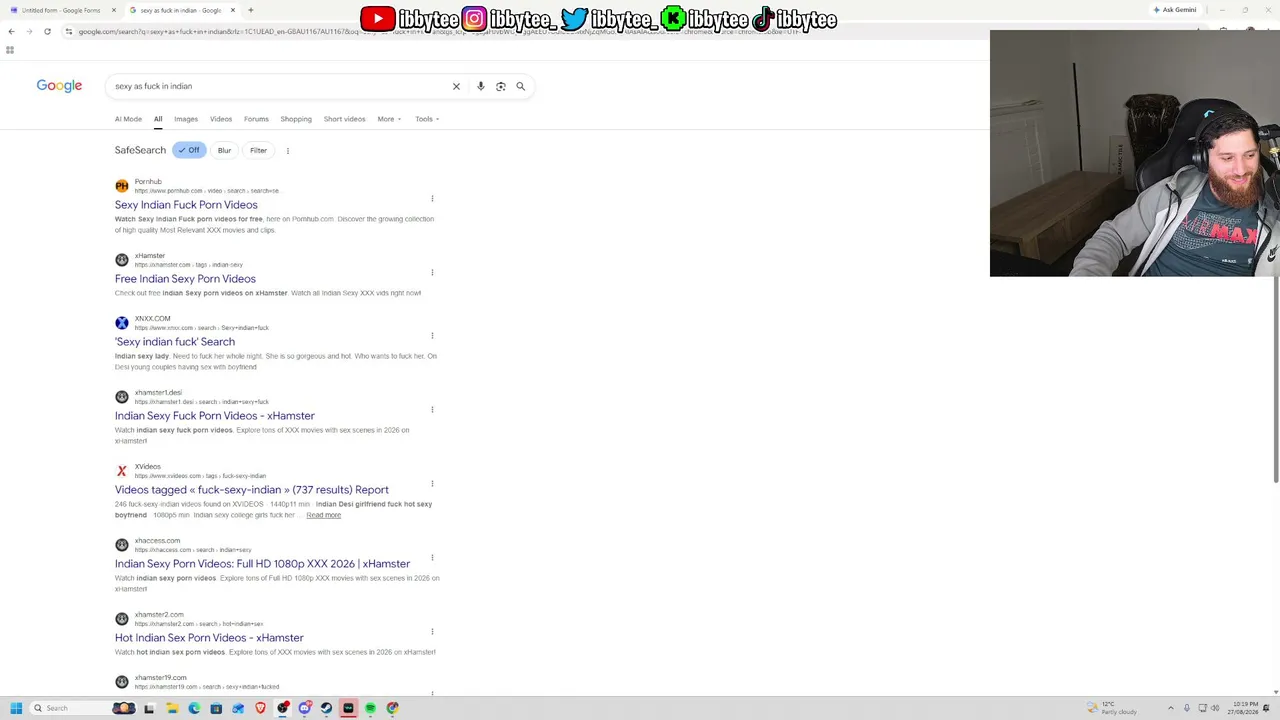Open the three-dot menu for the xhaccess.com result
This screenshot has height=720, width=1280.
tap(432, 557)
